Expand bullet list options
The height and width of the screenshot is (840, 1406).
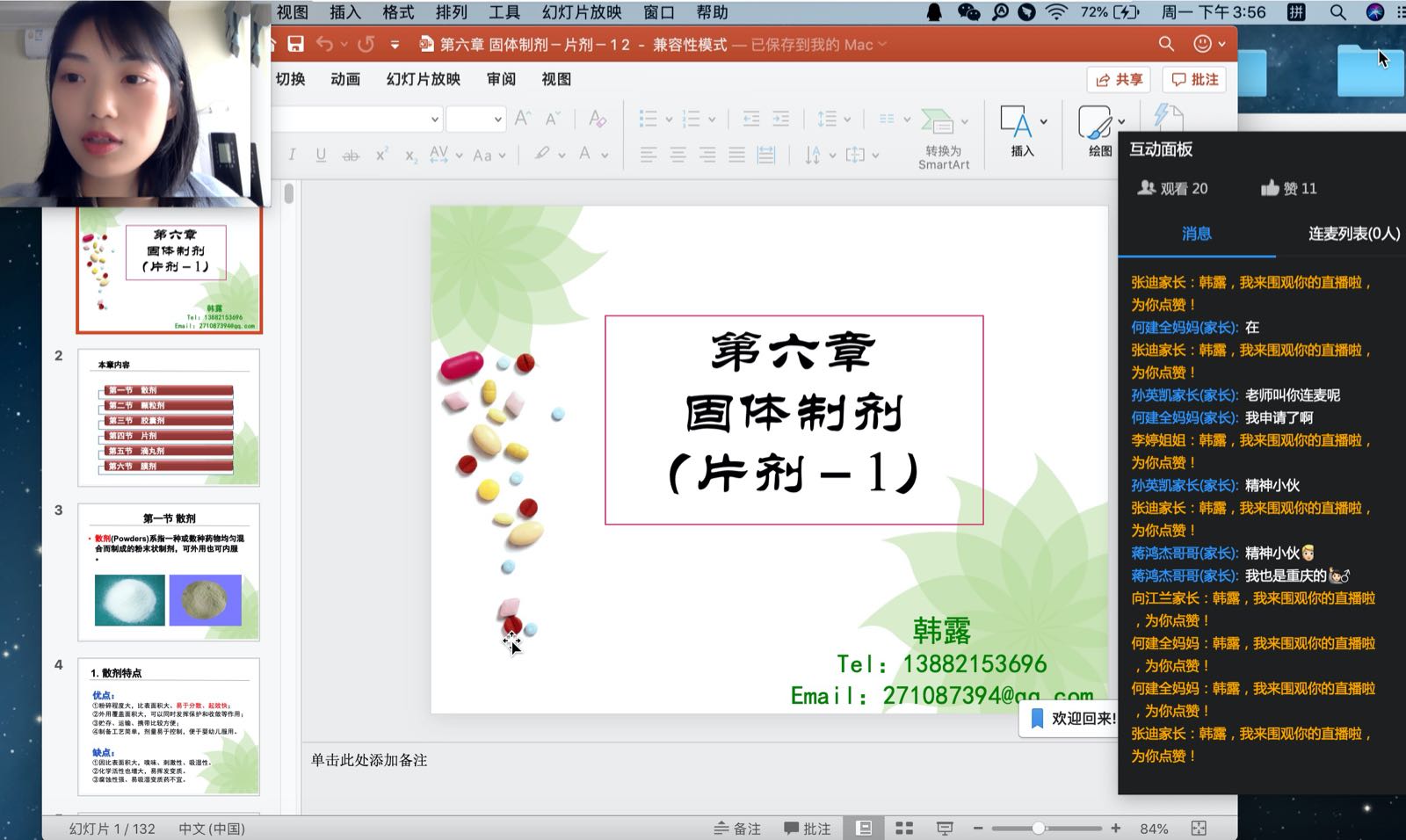[x=669, y=119]
